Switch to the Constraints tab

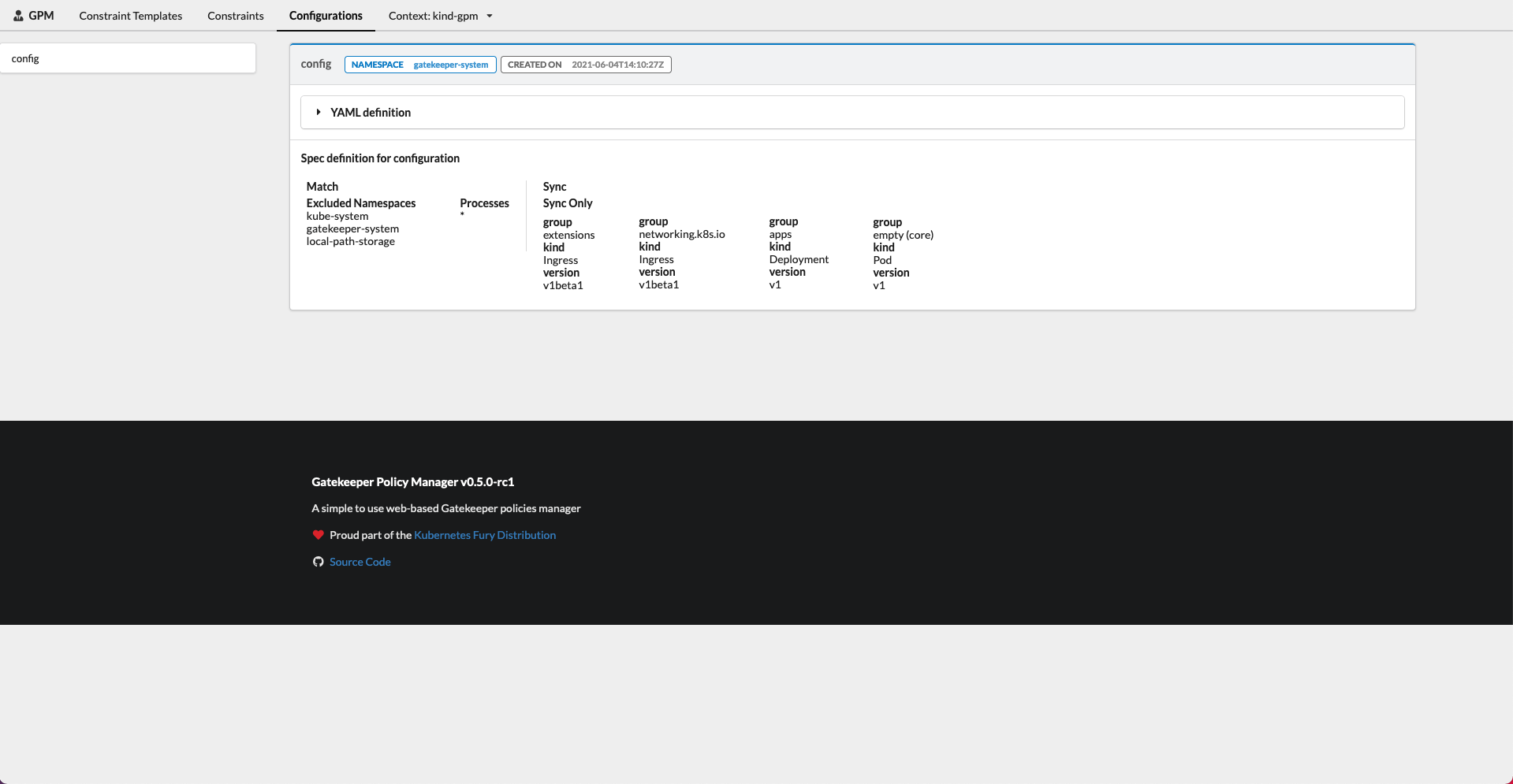(236, 16)
